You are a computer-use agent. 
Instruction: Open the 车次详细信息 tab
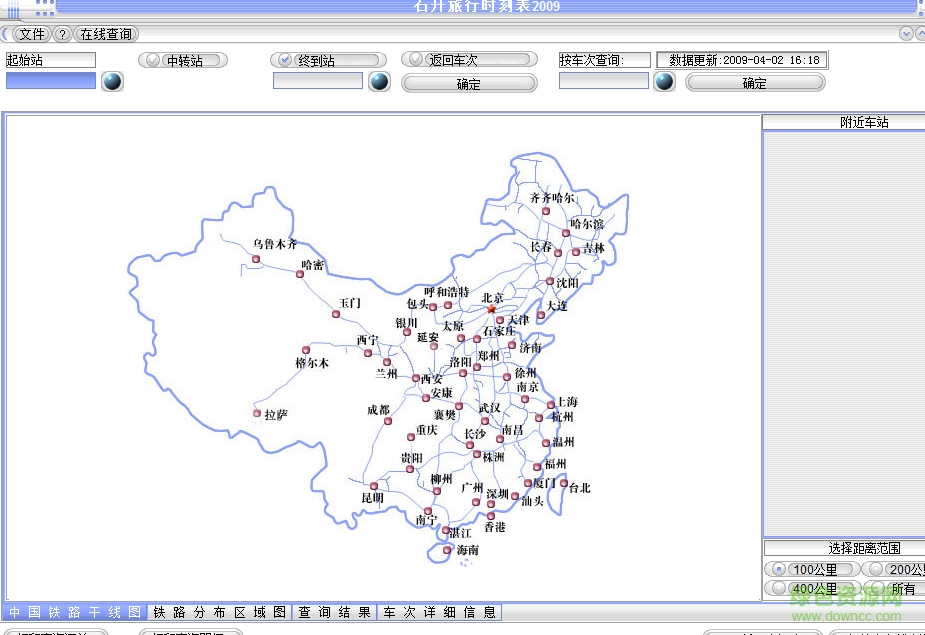click(438, 611)
